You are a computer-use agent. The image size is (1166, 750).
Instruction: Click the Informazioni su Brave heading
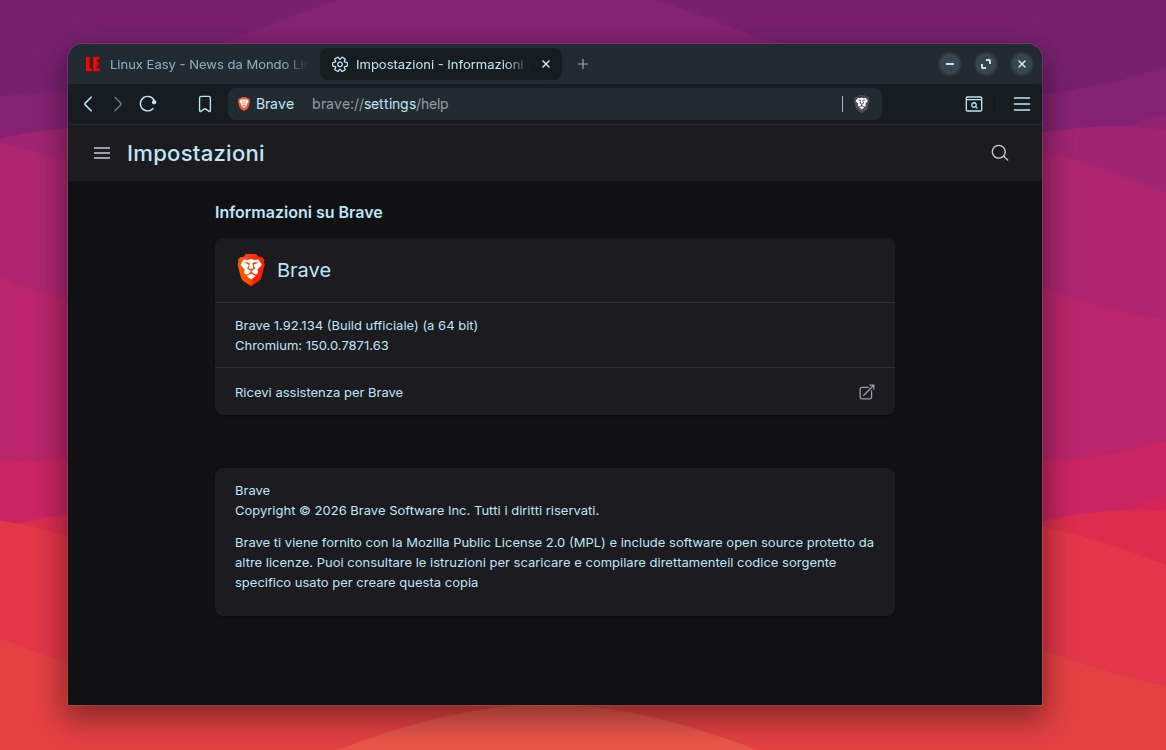(299, 213)
